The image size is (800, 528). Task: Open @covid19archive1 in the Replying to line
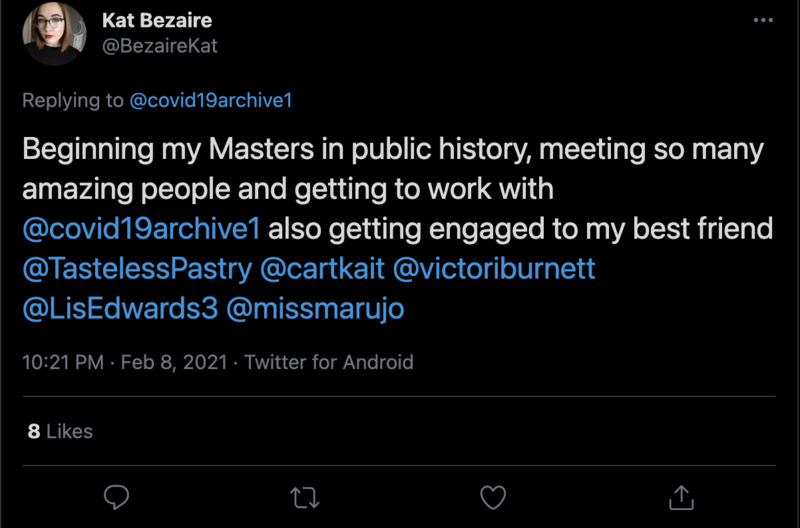pos(210,100)
